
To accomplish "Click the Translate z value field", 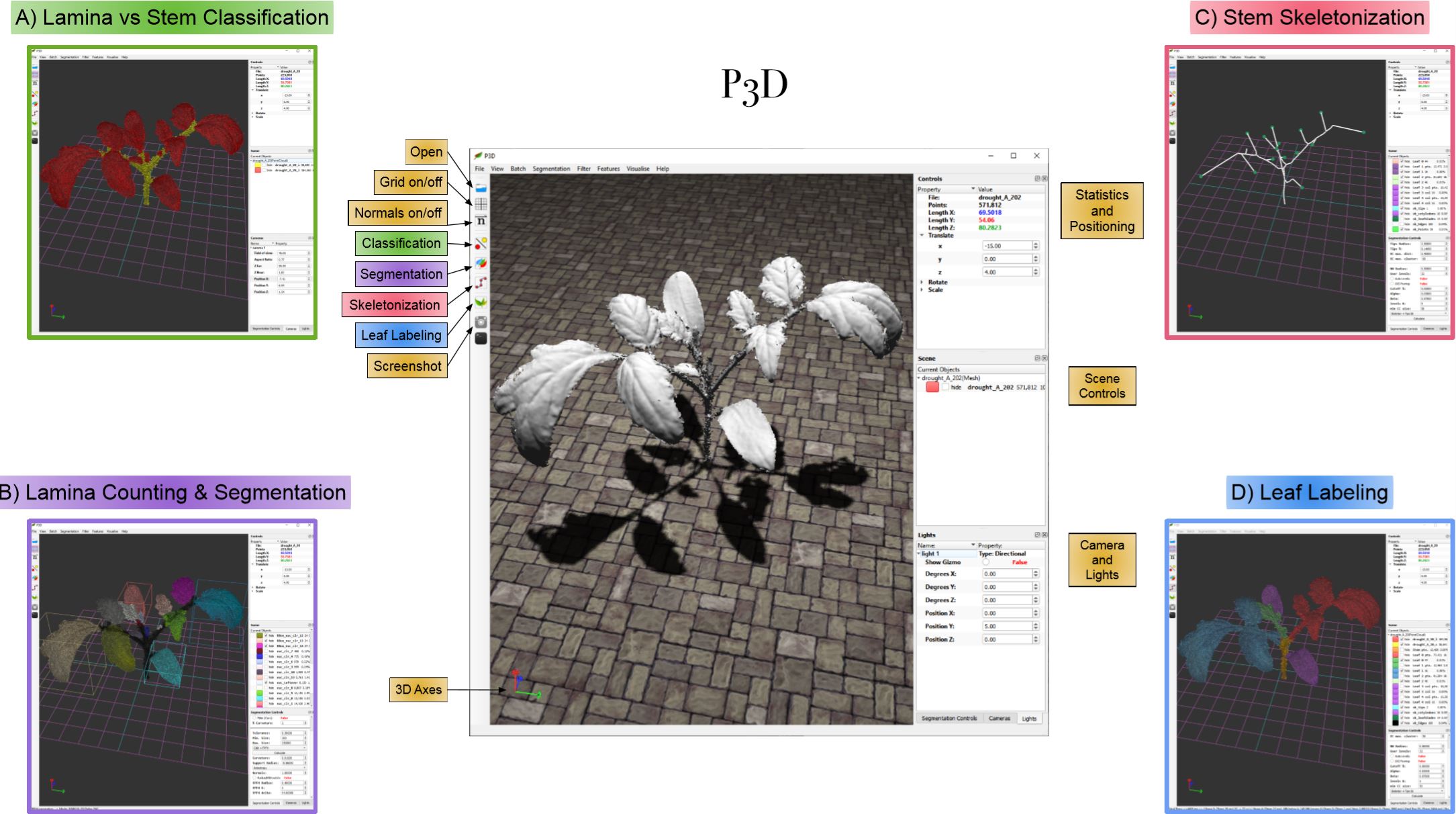I will [x=1007, y=272].
